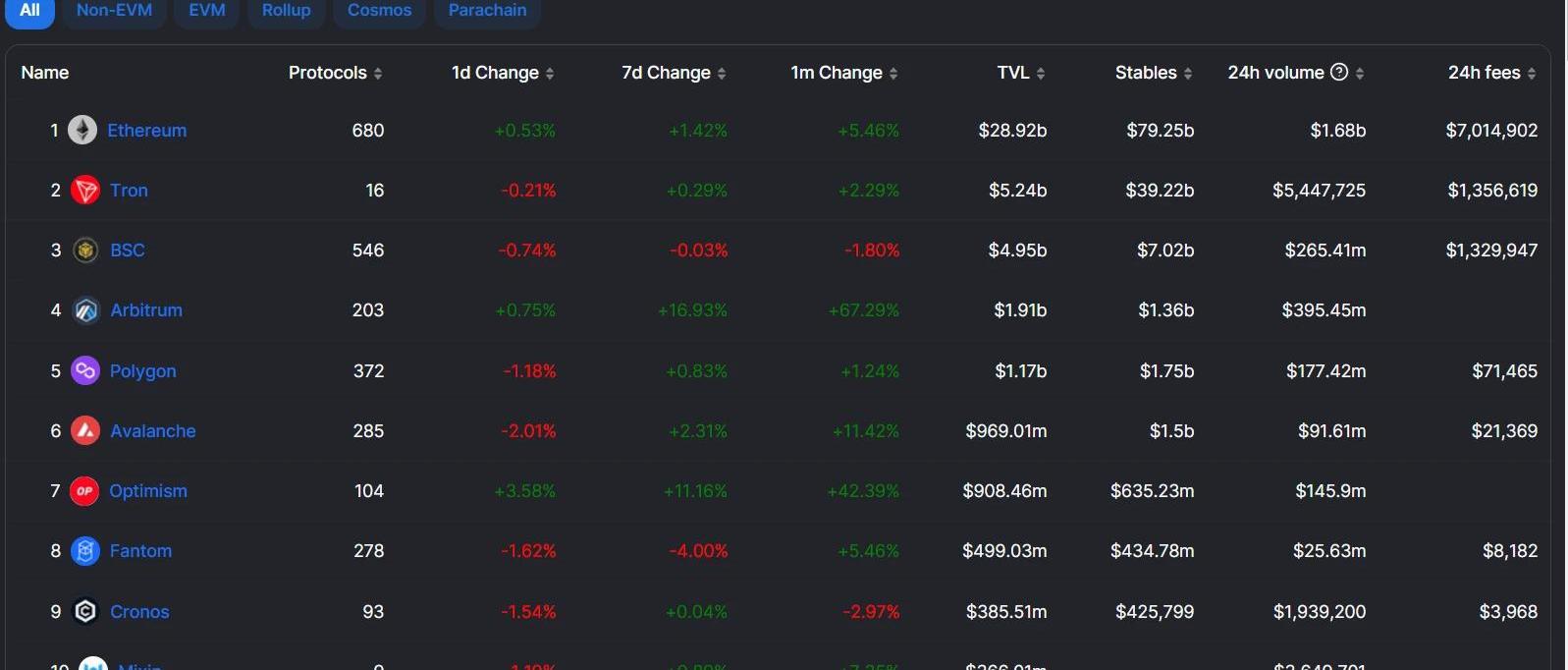The image size is (1568, 670).
Task: Open the Optimism chain link
Action: click(x=148, y=491)
